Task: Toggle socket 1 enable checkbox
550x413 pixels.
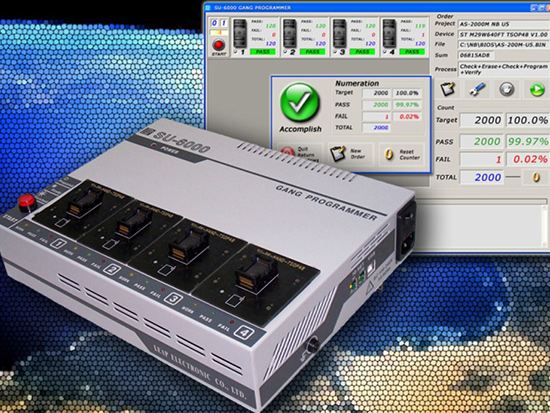Action: 235,52
